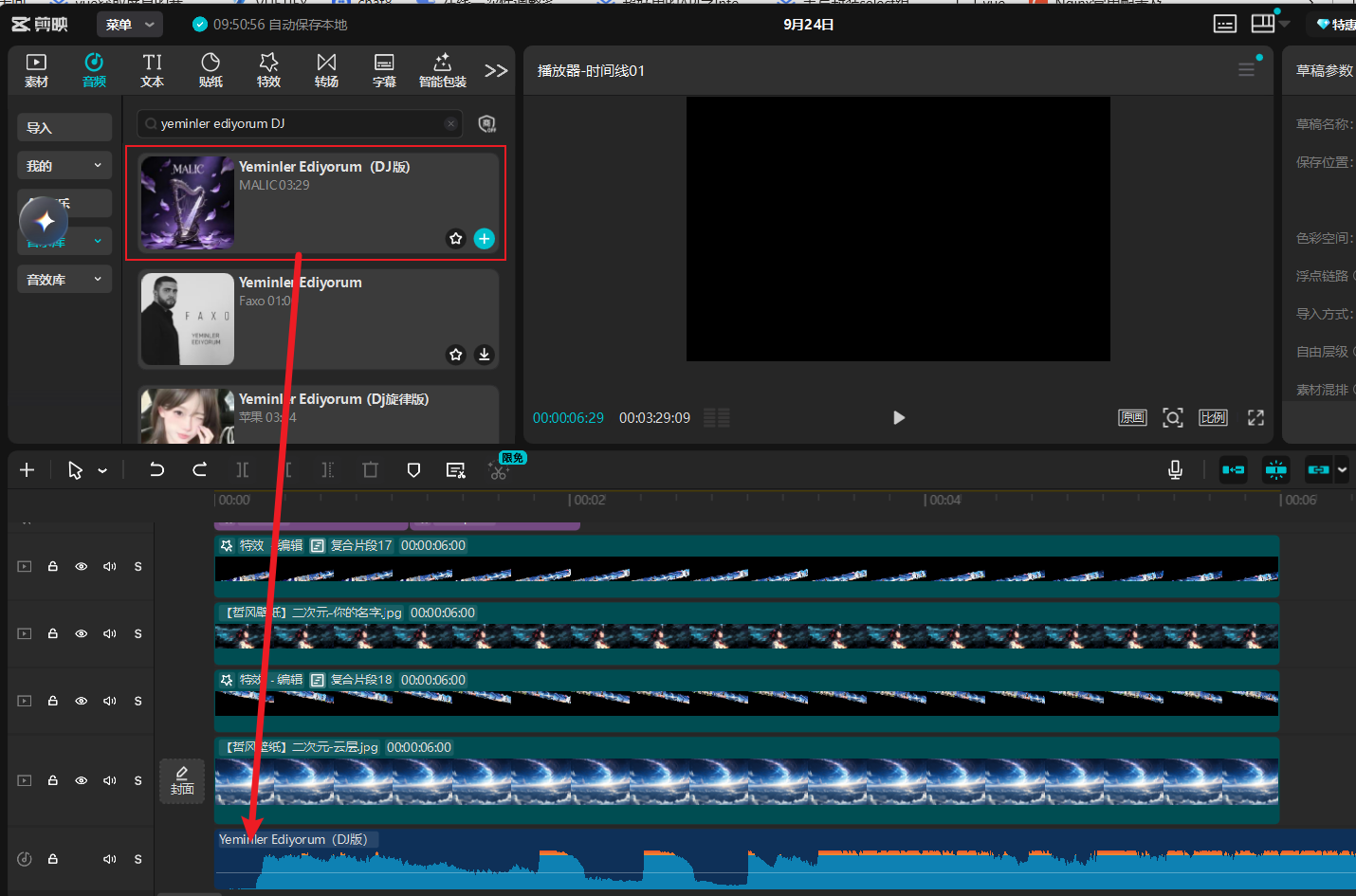Switch to the 文本 text tab

click(x=152, y=71)
